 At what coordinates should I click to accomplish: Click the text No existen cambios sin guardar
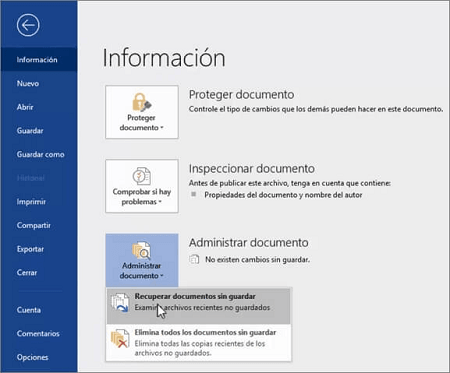point(257,260)
